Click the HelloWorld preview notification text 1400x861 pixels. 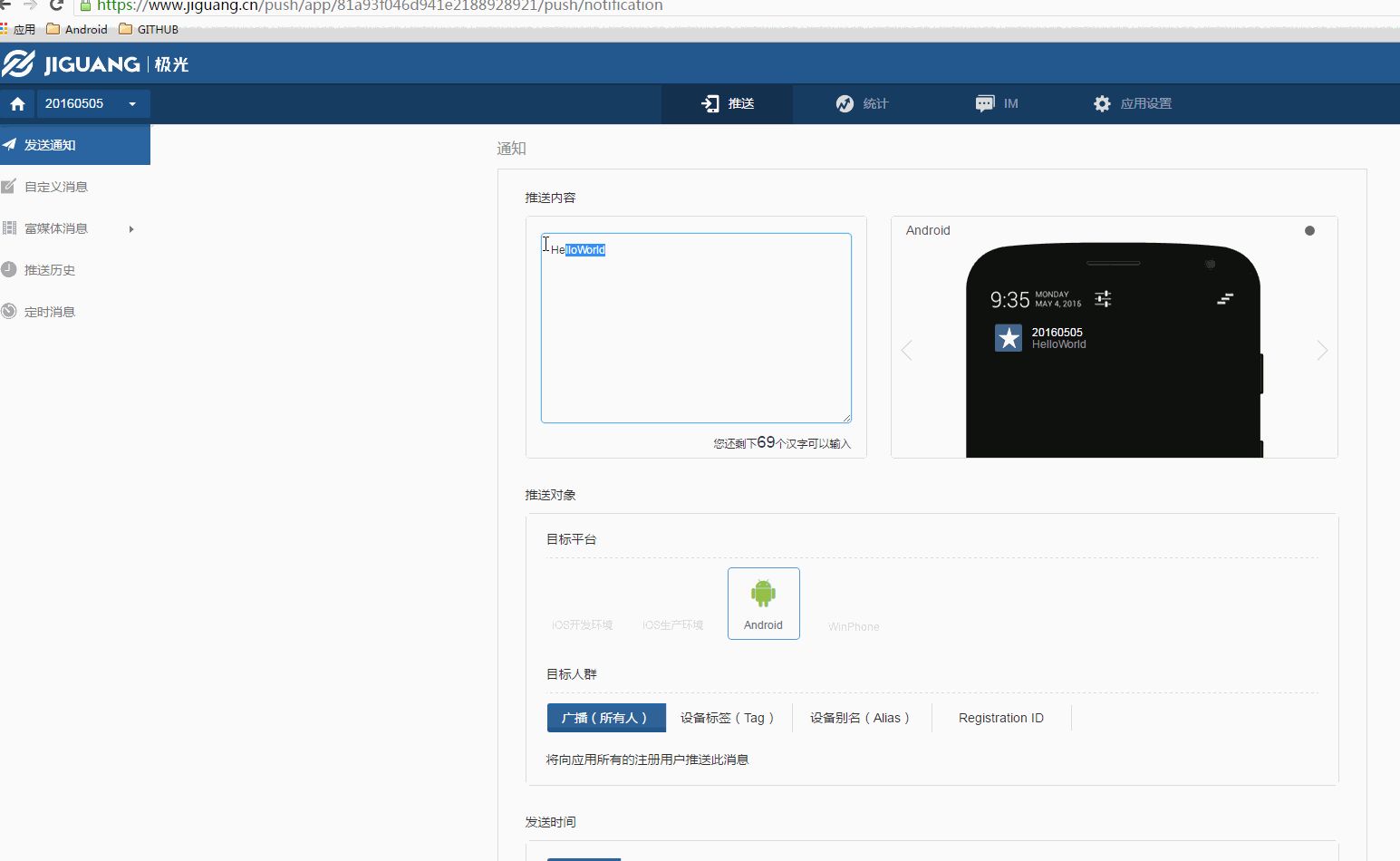pyautogui.click(x=1059, y=344)
